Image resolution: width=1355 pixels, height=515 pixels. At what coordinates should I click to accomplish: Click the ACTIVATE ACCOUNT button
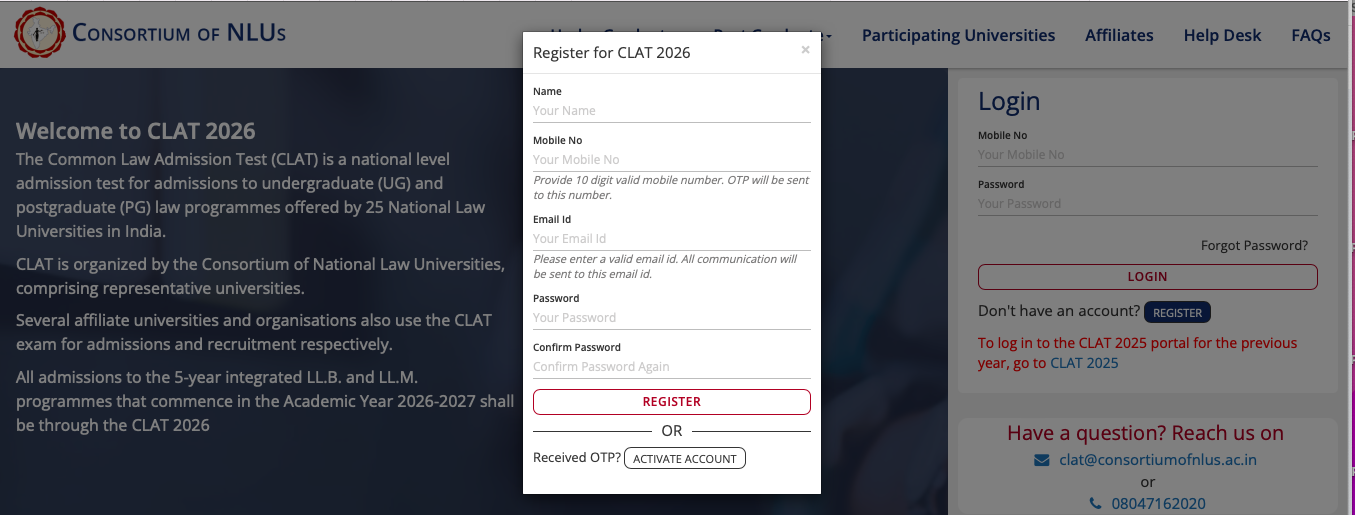[685, 459]
